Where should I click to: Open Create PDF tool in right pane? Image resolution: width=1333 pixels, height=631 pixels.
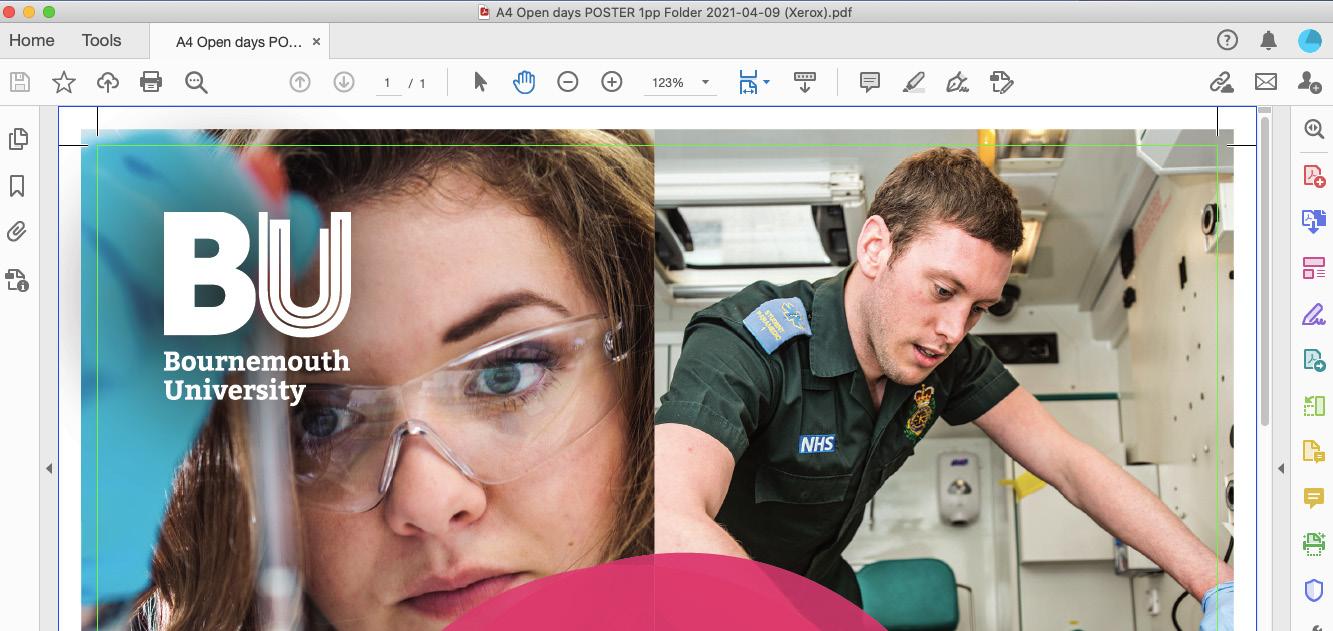pos(1314,175)
